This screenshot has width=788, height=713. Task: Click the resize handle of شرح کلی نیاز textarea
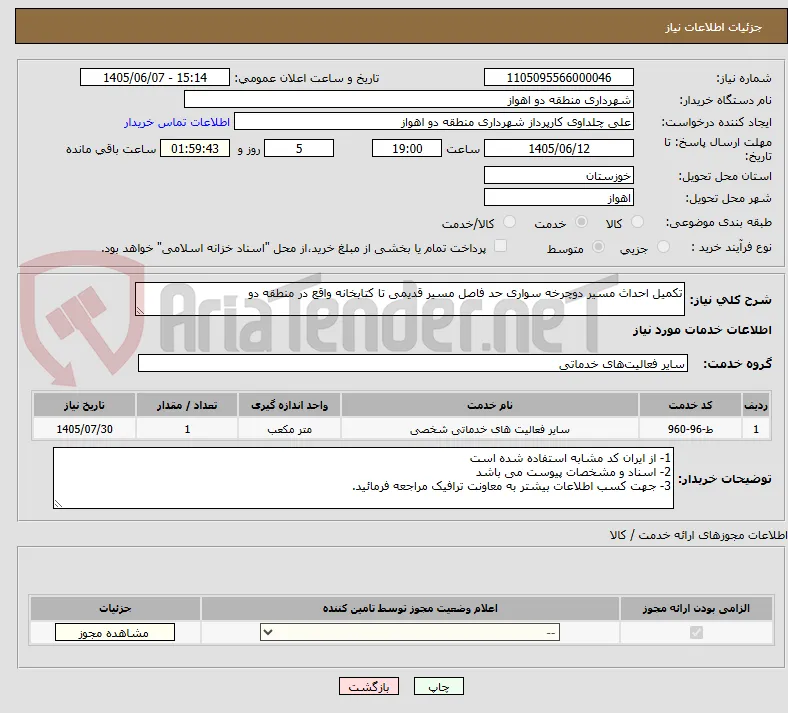click(140, 311)
